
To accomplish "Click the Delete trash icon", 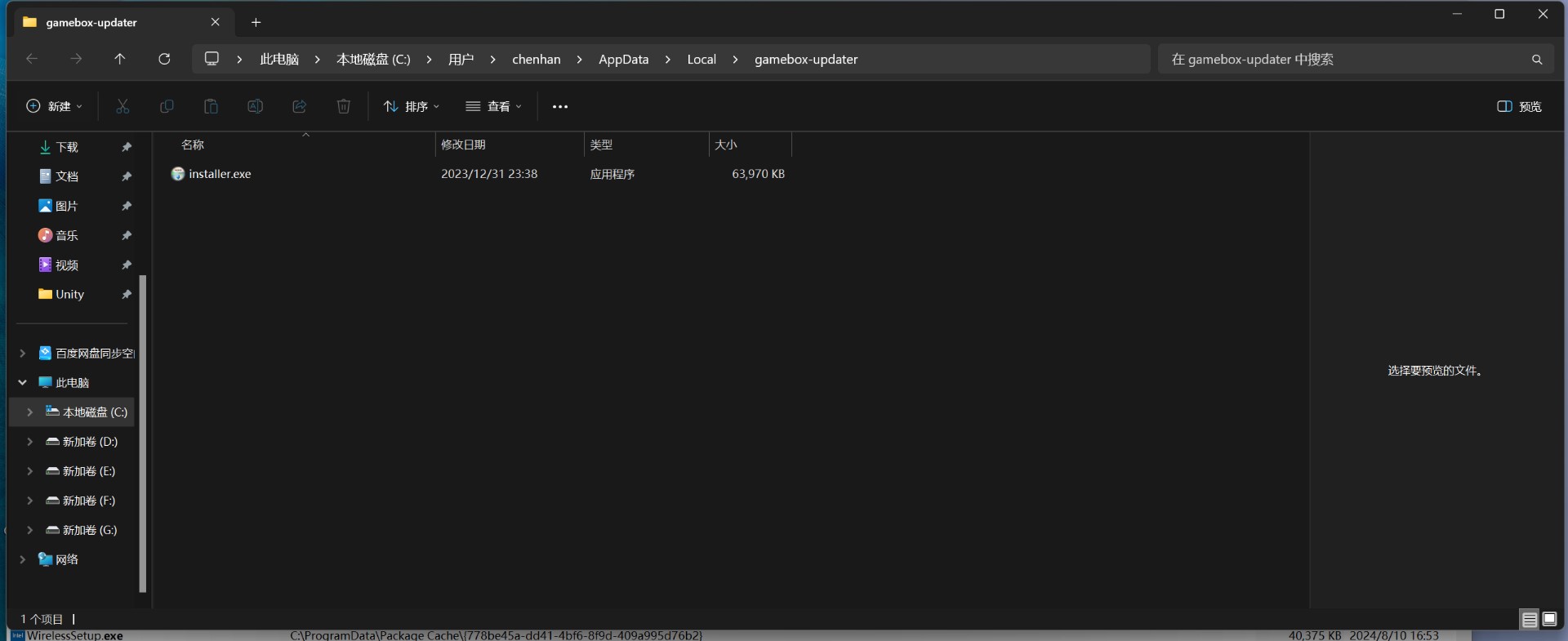I will [x=344, y=106].
